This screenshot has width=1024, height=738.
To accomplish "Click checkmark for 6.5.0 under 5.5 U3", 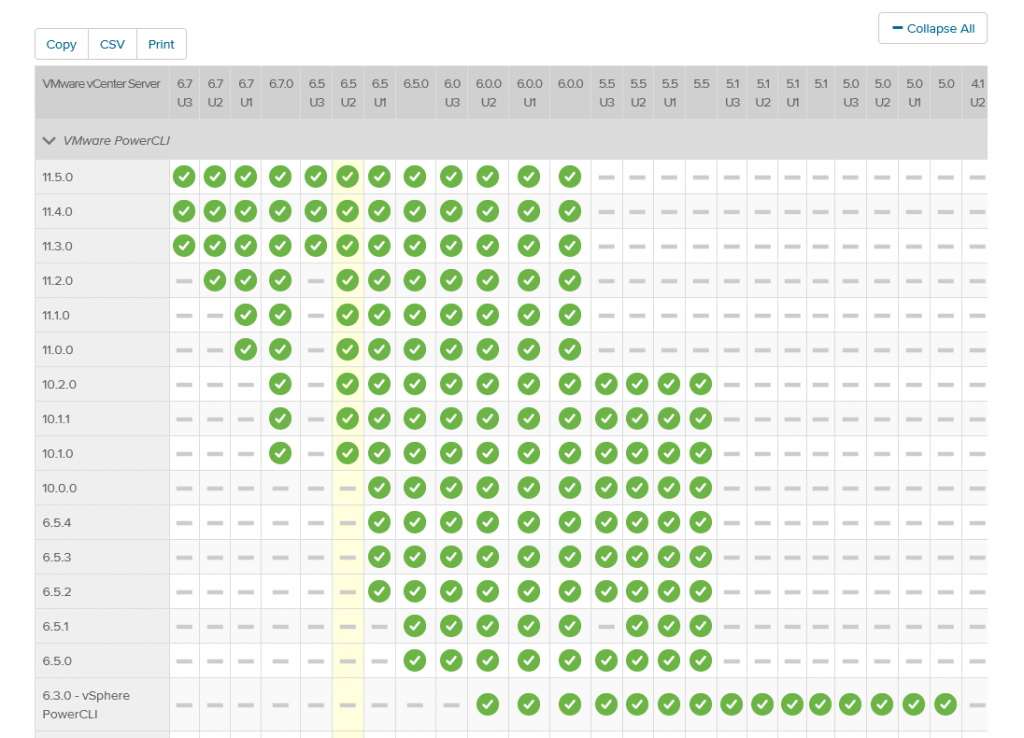I will click(607, 661).
